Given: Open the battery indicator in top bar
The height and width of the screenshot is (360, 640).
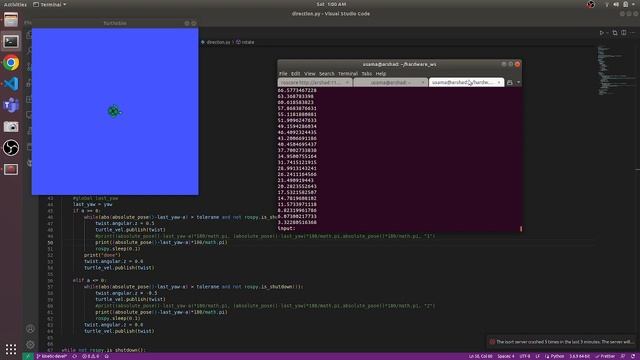Looking at the screenshot, I should point(625,4).
